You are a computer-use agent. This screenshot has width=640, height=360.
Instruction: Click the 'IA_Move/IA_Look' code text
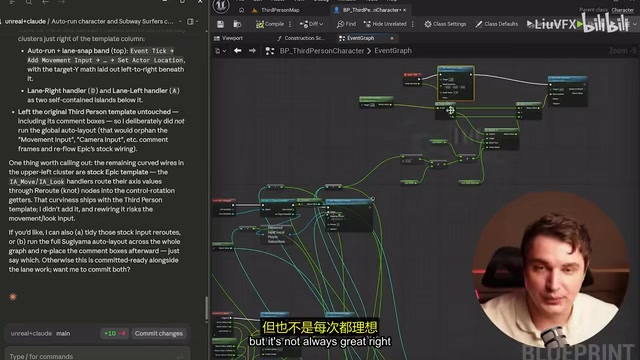pos(37,182)
